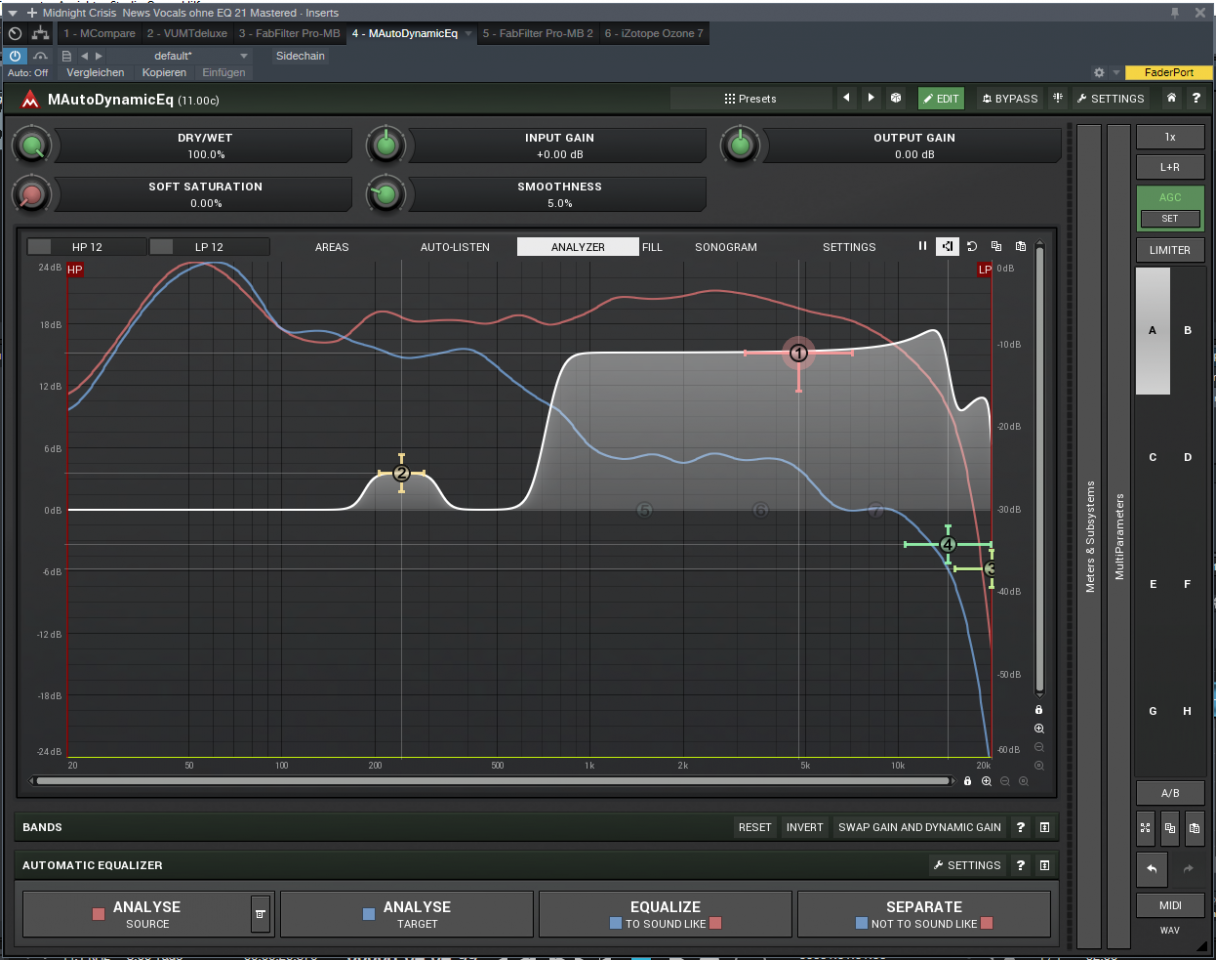Copy the equalizer graph settings

(x=996, y=246)
